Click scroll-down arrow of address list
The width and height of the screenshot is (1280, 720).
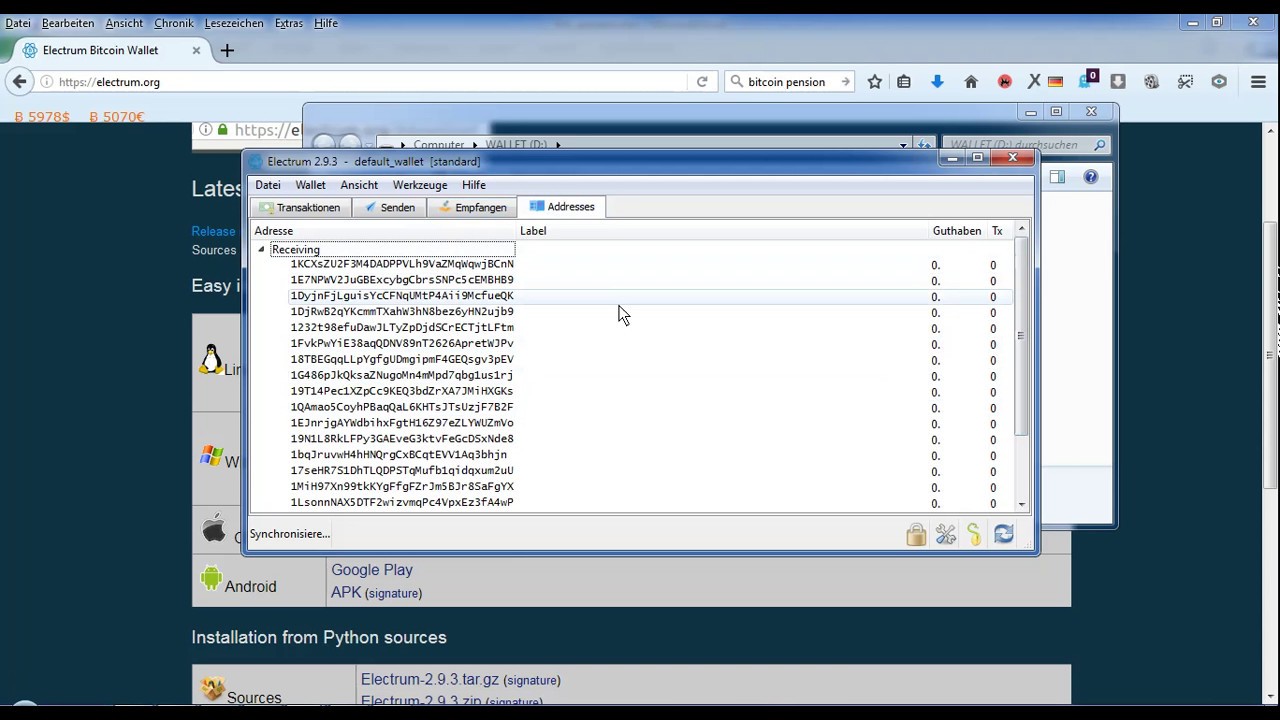pos(1021,505)
